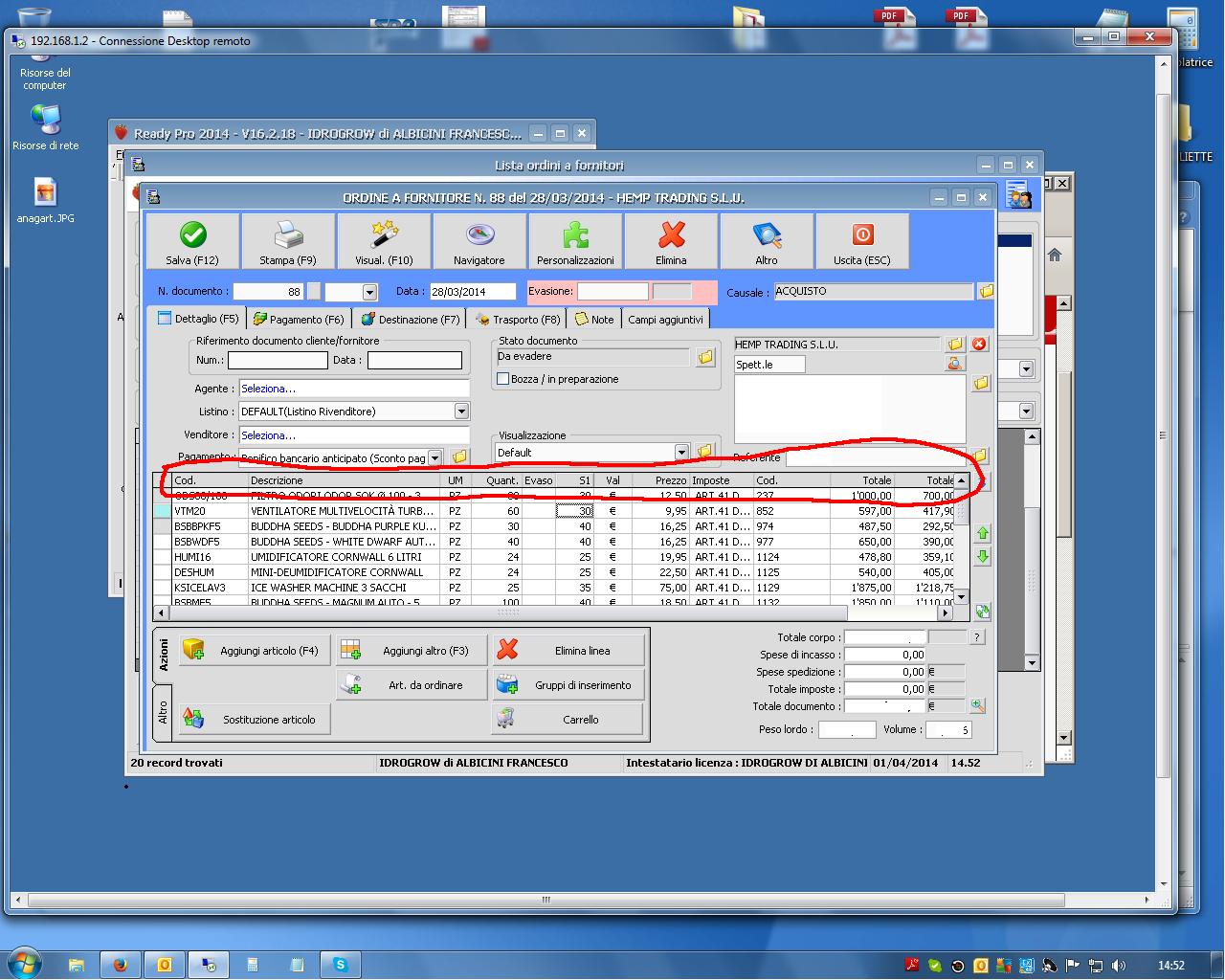Viewport: 1225px width, 980px height.
Task: Click Art. da ordinare button
Action: click(412, 685)
